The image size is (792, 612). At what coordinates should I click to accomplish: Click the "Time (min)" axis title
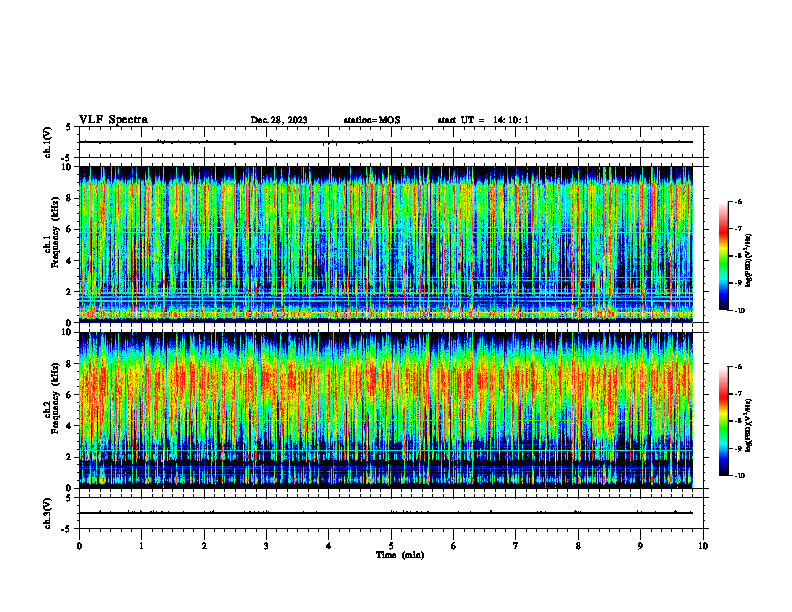coord(400,555)
